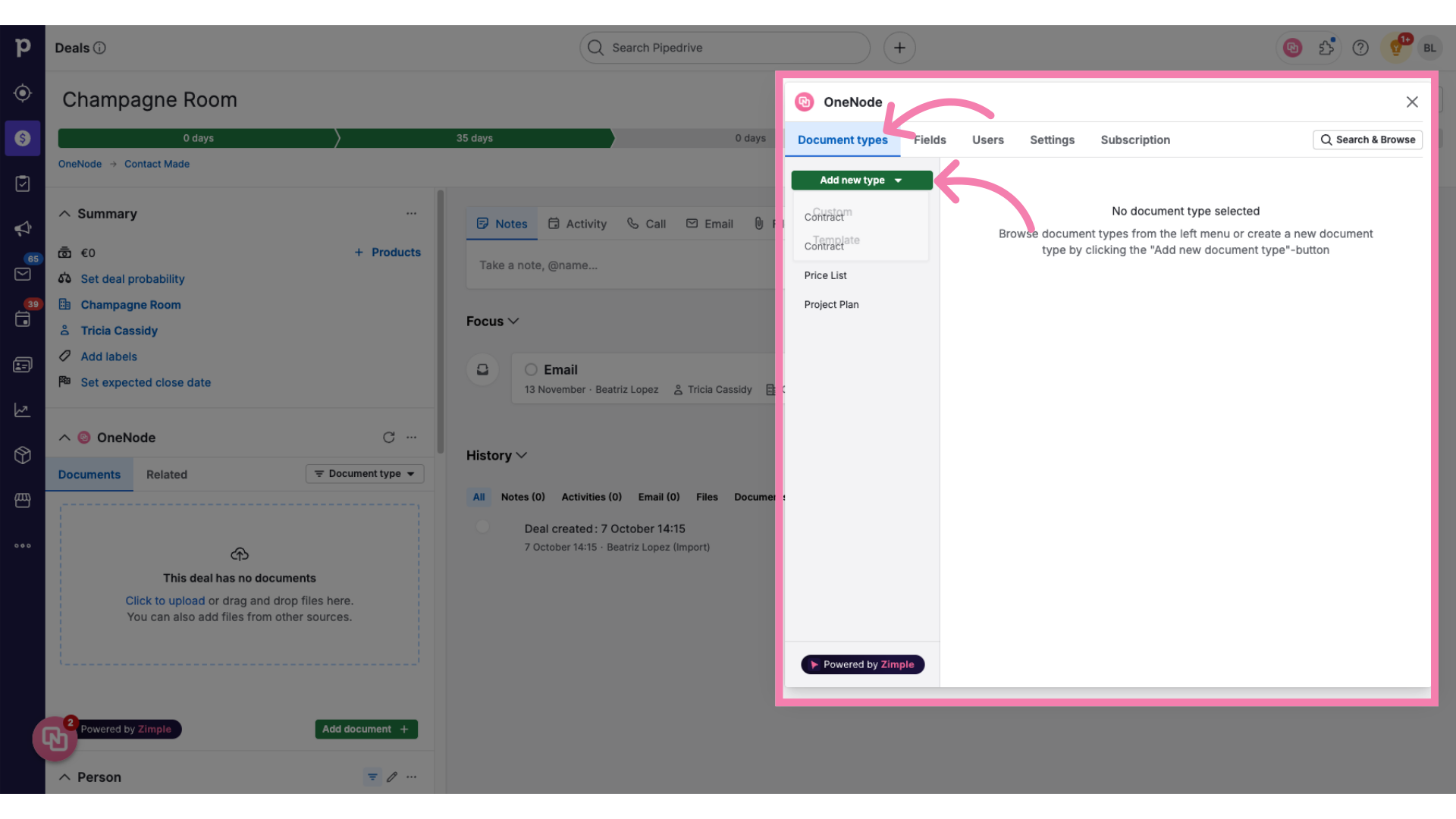Click the Products link
This screenshot has width=1456, height=819.
click(x=388, y=253)
